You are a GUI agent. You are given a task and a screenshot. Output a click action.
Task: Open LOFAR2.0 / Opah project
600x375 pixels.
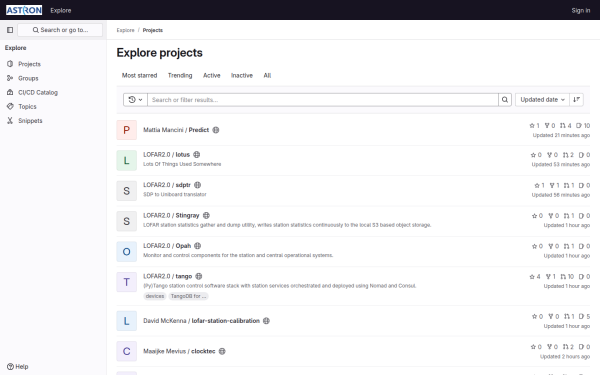point(167,246)
